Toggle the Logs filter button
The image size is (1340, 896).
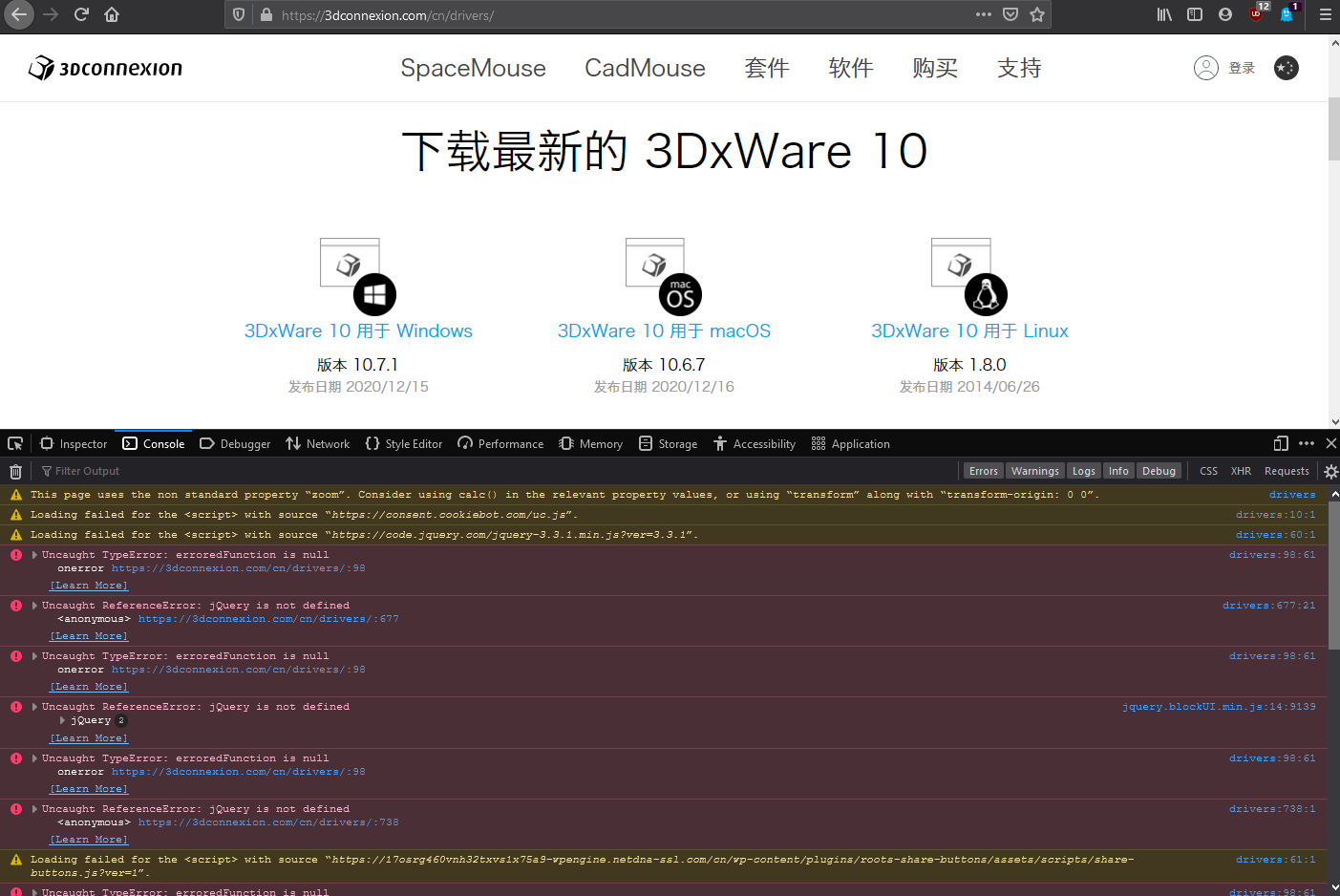click(x=1084, y=471)
